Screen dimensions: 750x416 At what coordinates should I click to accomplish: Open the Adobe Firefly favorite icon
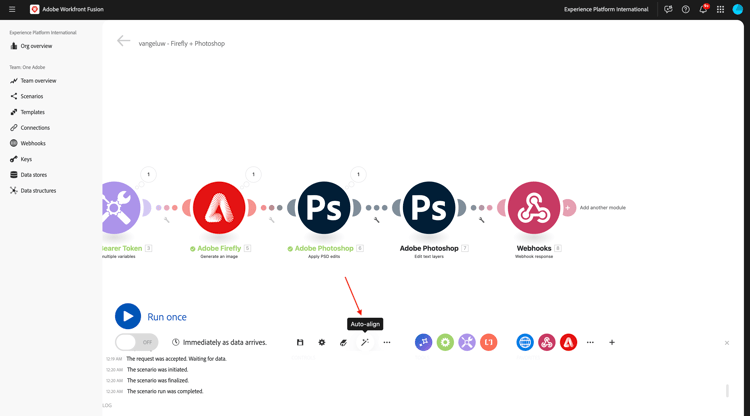(568, 342)
